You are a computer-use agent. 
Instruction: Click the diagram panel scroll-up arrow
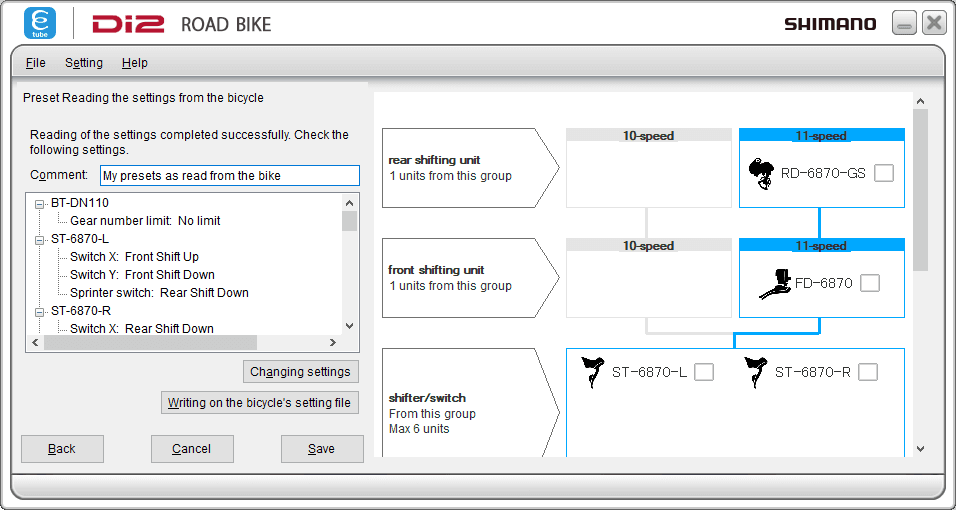click(x=921, y=101)
